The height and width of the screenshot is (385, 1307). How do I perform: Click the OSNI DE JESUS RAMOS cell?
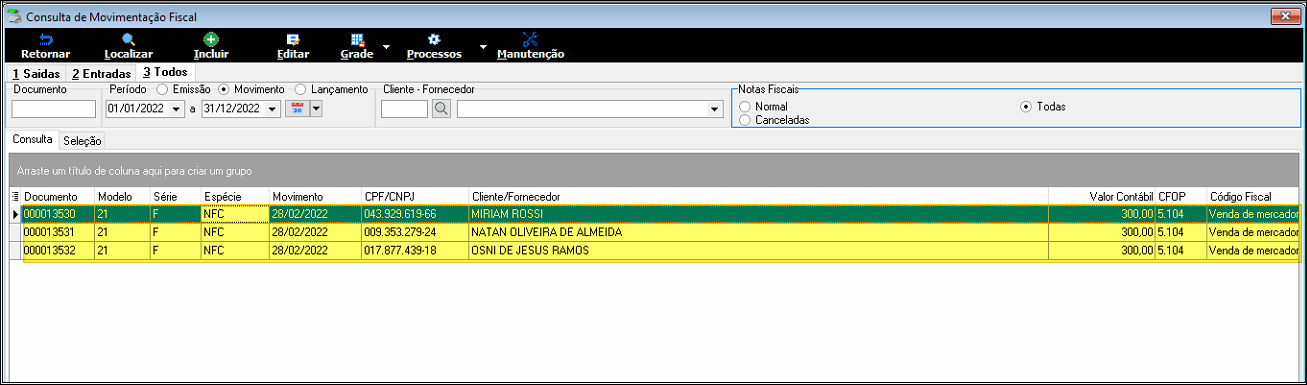tap(758, 250)
